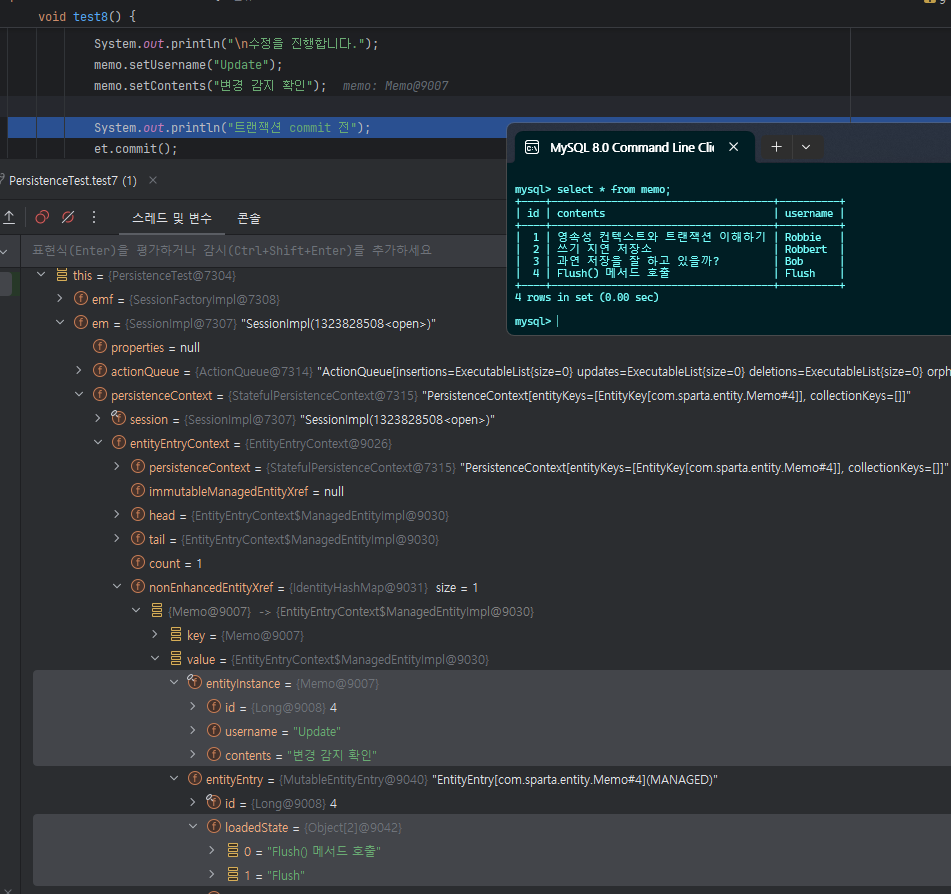Switch to the 콘솔 tab
951x894 pixels.
tap(249, 217)
